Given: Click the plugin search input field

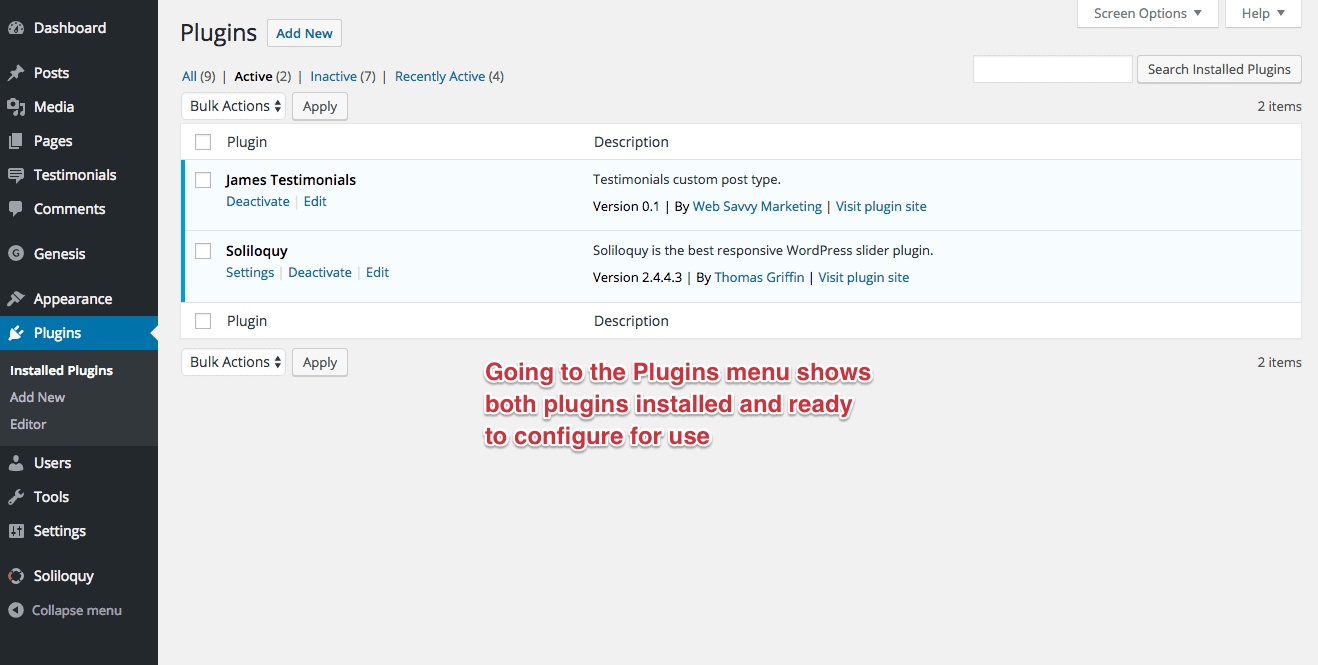Looking at the screenshot, I should [1052, 69].
